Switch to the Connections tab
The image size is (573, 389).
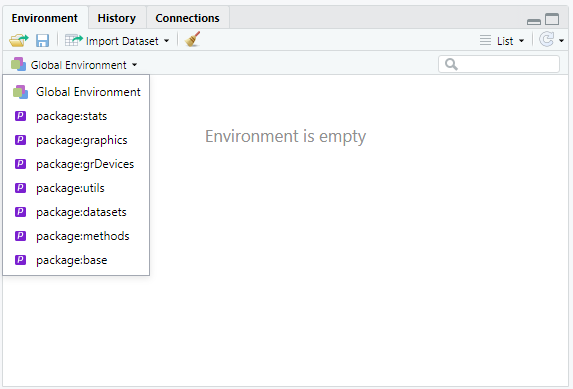tap(187, 18)
